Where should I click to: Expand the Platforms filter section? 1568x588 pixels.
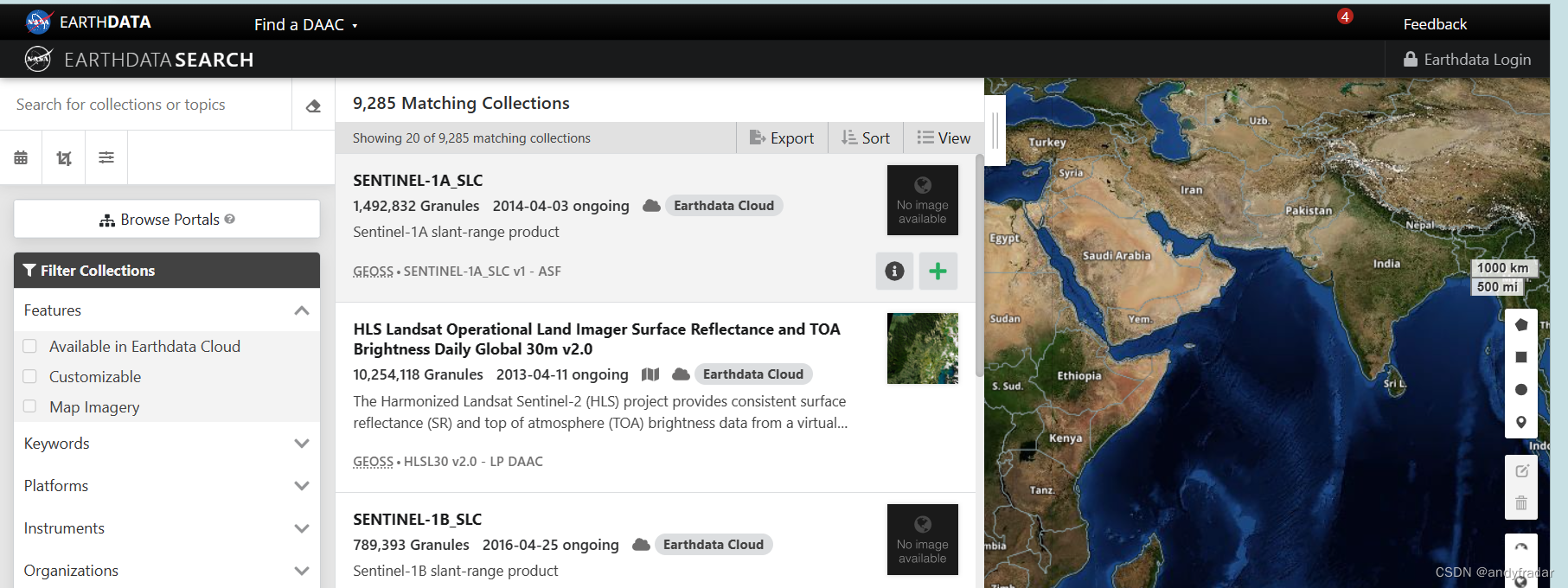pos(167,486)
